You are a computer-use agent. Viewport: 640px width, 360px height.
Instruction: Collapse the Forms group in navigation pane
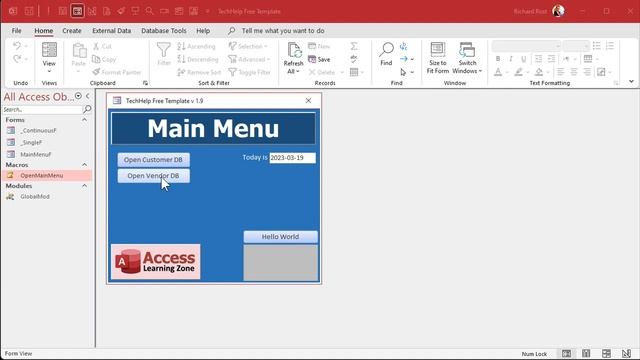[84, 120]
